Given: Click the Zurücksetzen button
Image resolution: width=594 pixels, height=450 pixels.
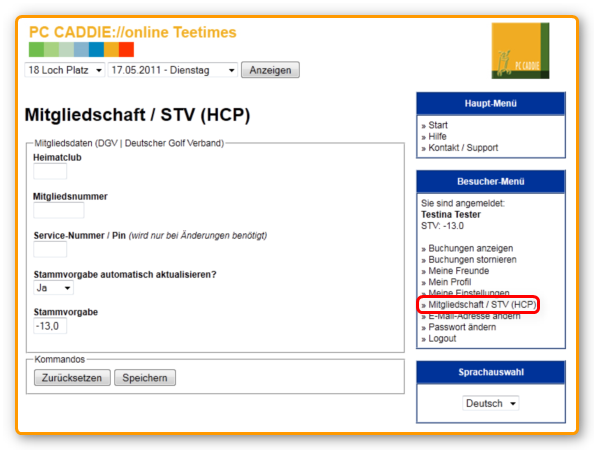Looking at the screenshot, I should coord(72,378).
